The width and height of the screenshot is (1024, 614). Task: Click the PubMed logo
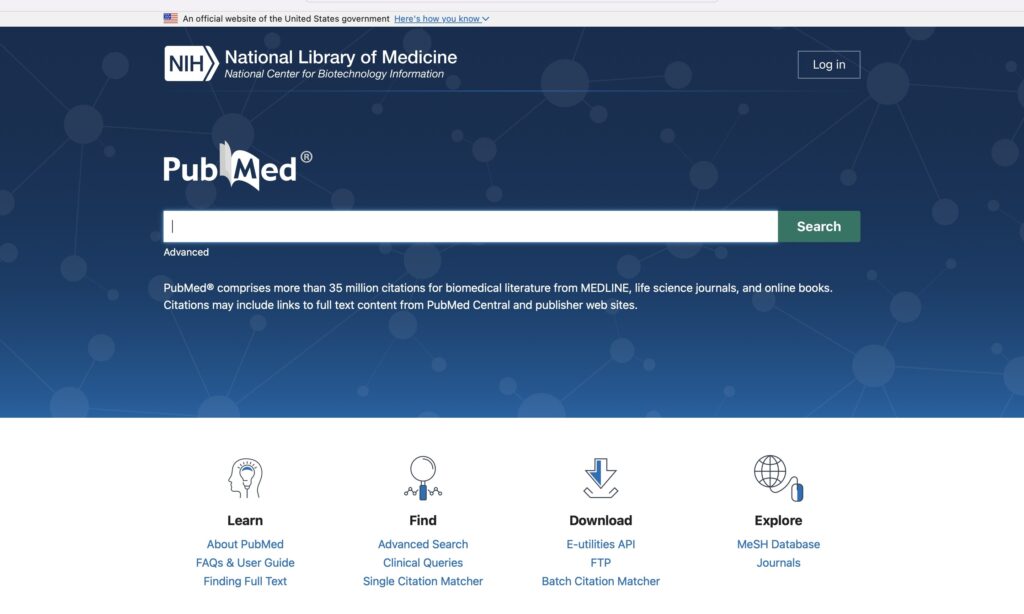[237, 167]
